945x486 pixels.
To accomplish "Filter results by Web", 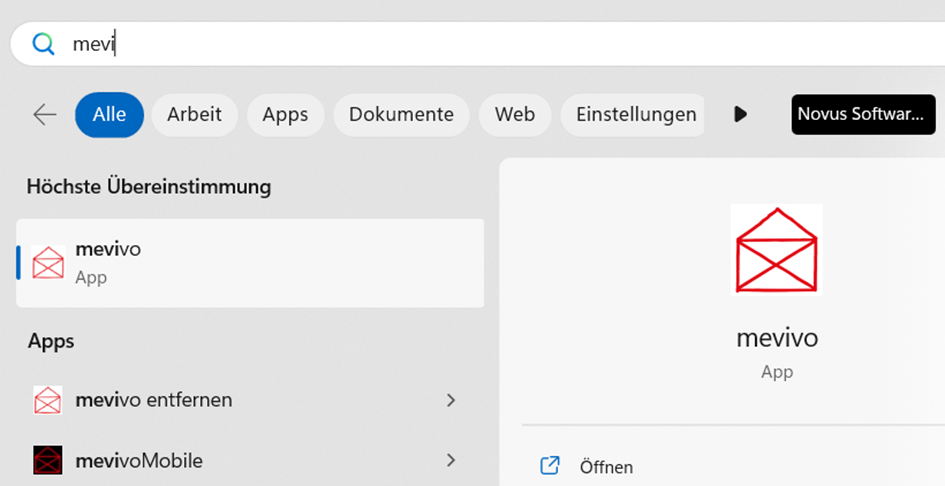I will (x=514, y=115).
